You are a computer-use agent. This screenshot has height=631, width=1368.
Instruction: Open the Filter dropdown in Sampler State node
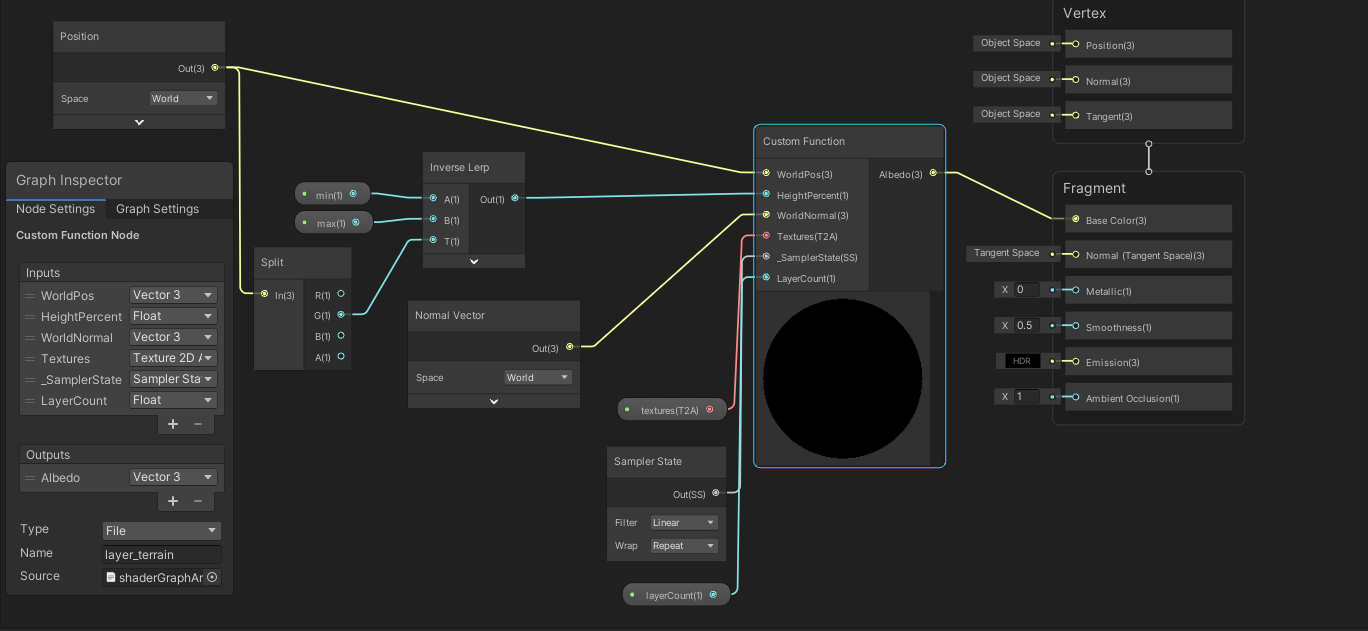(684, 522)
